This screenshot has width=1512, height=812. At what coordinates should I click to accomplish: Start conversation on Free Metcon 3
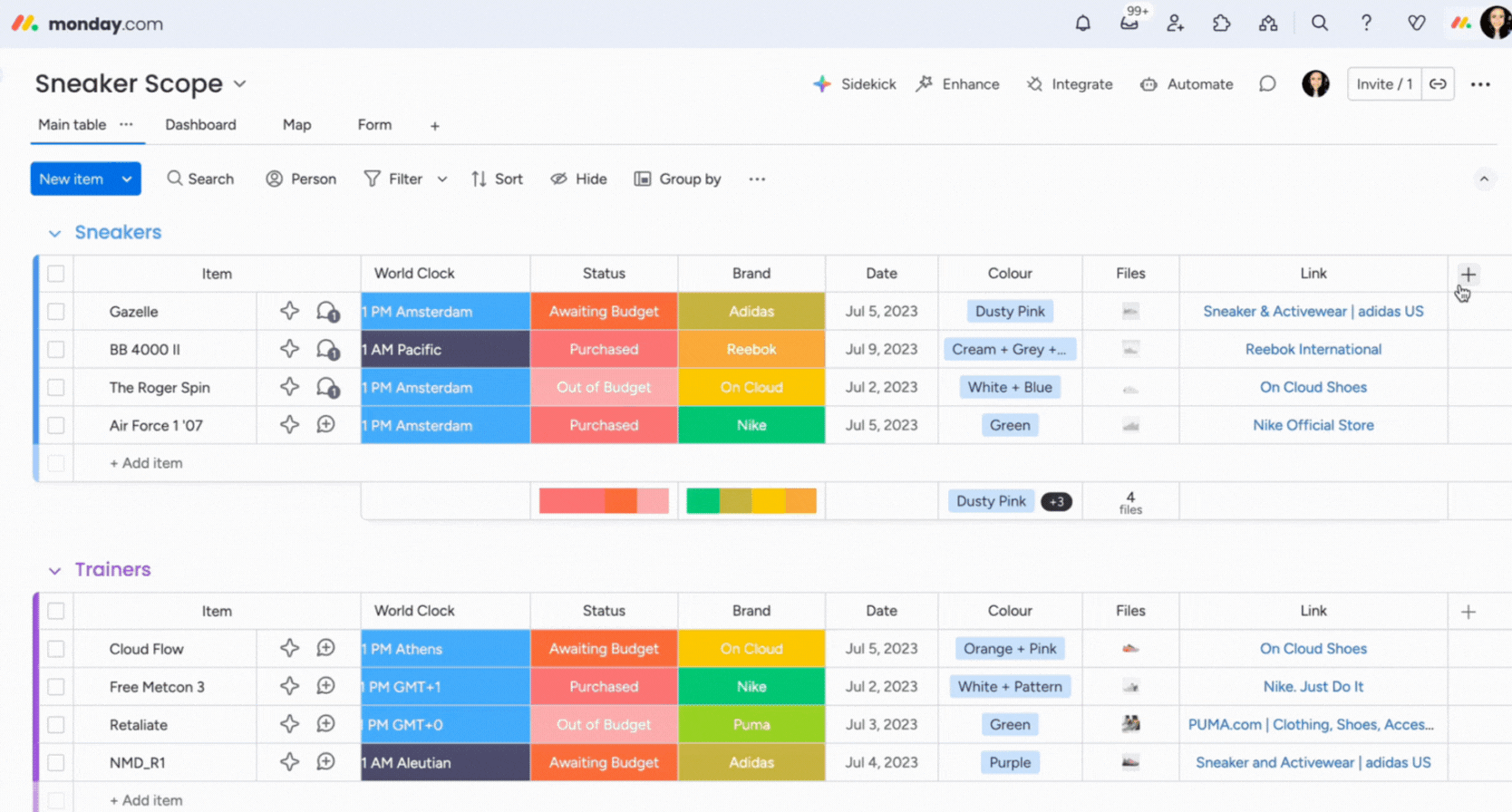[x=325, y=687]
